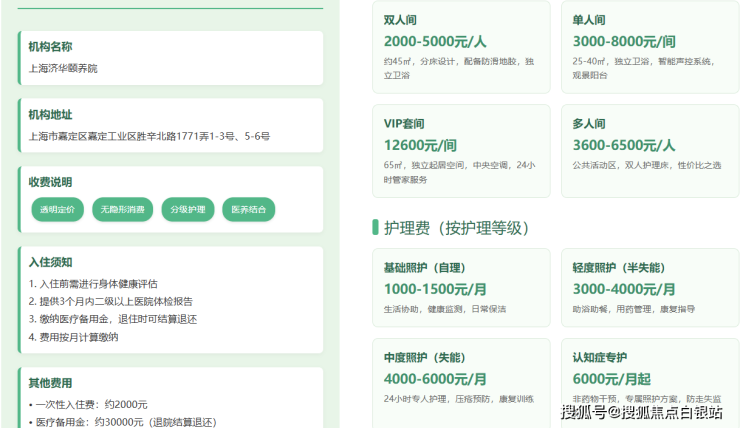Open the 单人间 room card title

click(589, 20)
